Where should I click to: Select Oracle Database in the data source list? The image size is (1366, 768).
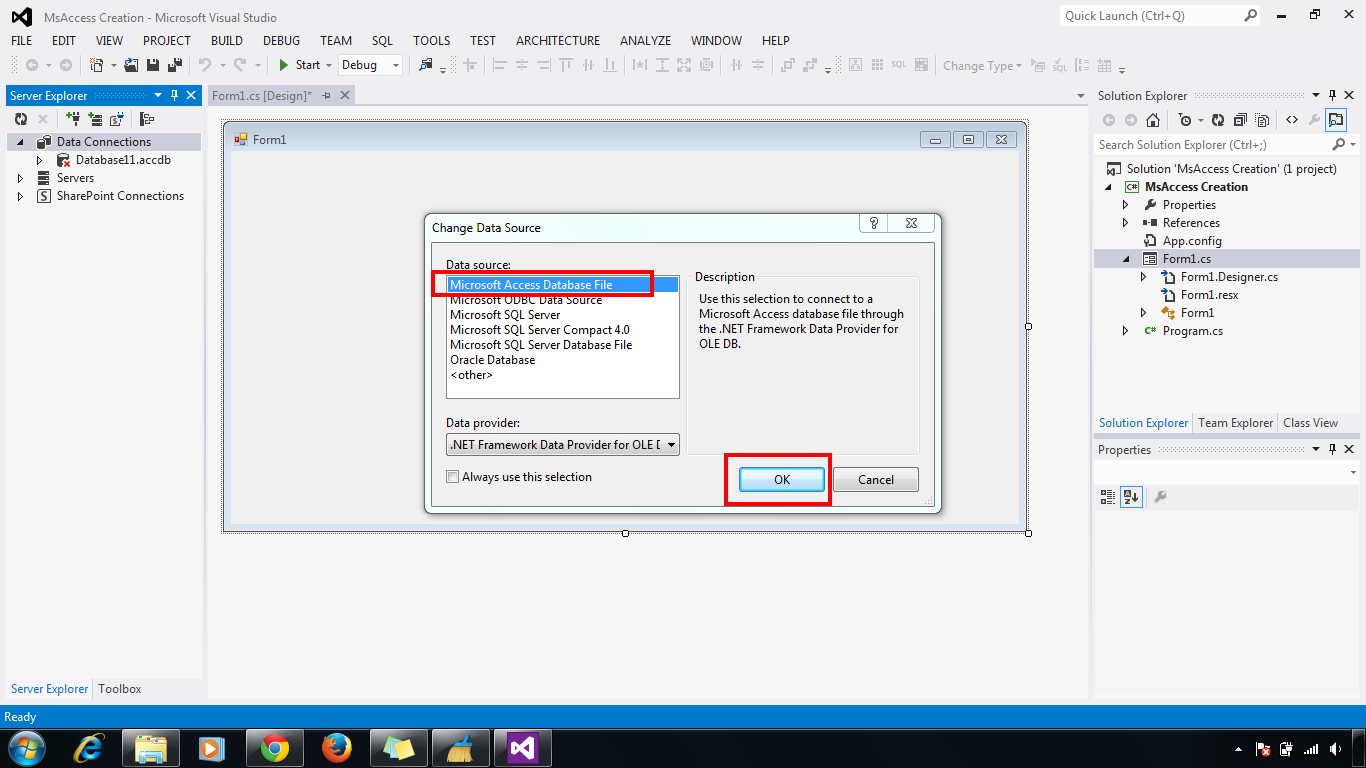coord(493,359)
